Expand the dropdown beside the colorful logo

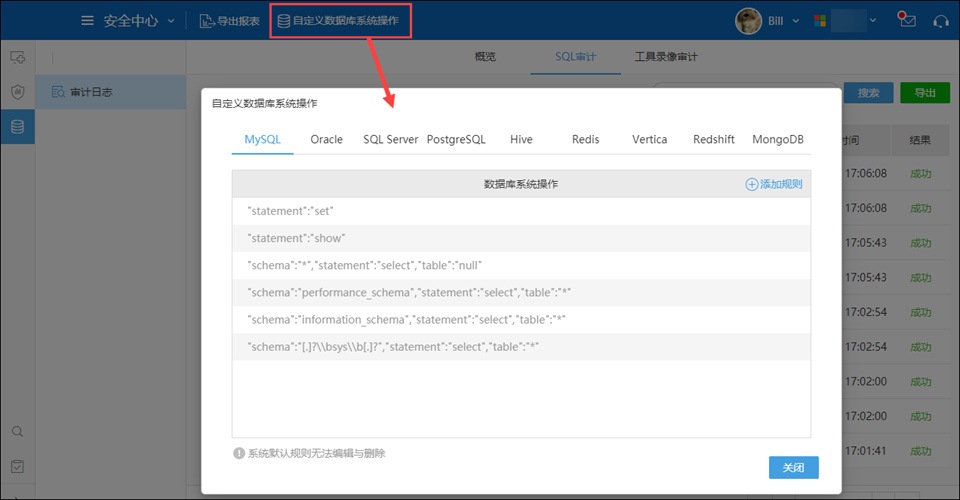coord(845,21)
